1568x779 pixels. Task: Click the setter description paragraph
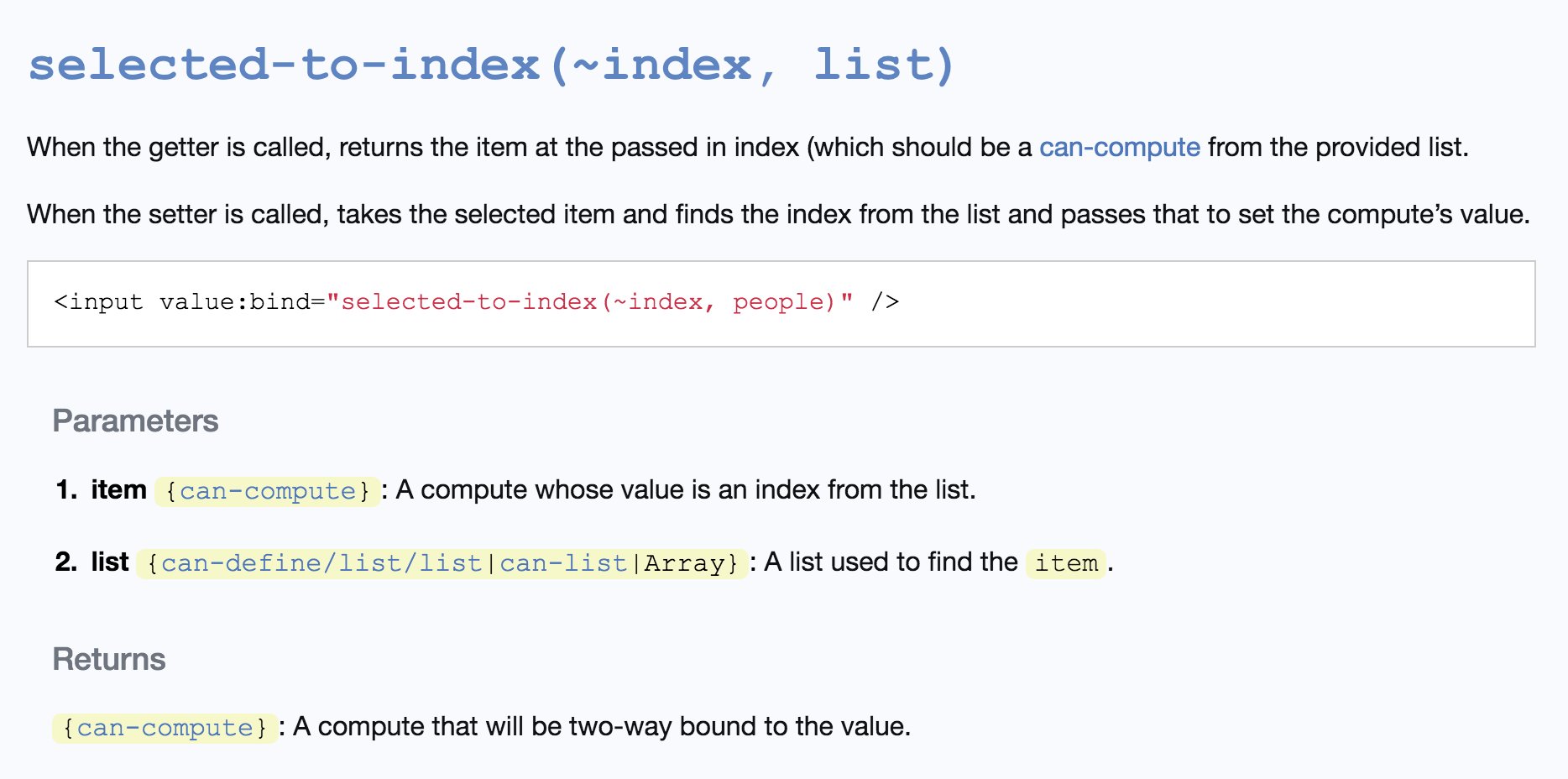778,214
